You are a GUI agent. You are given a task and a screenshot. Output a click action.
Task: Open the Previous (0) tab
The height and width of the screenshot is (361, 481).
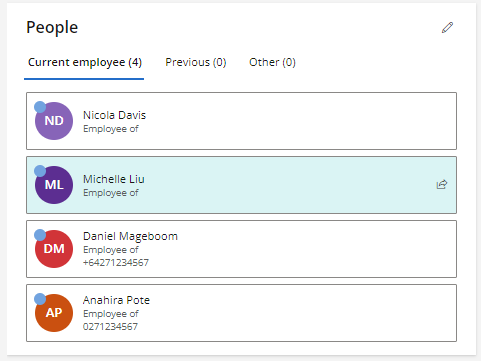coord(196,62)
